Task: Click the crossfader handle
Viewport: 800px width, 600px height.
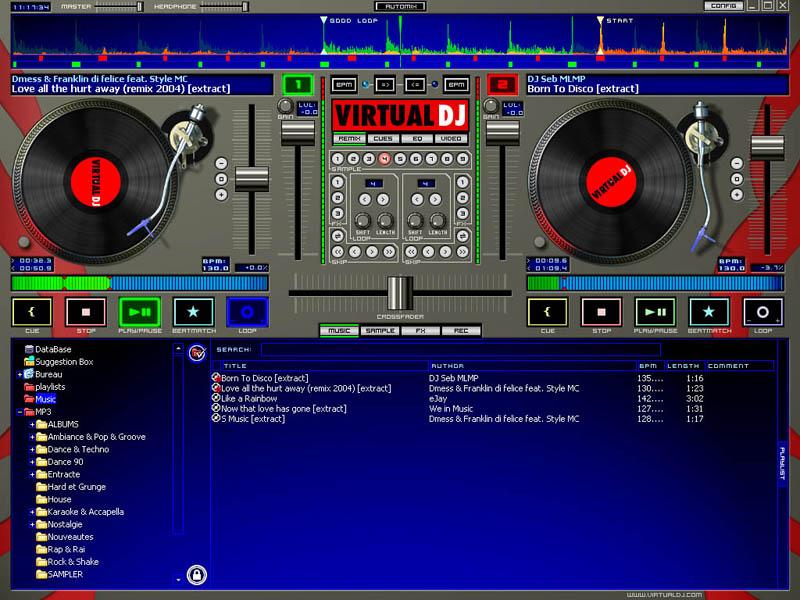Action: (398, 291)
